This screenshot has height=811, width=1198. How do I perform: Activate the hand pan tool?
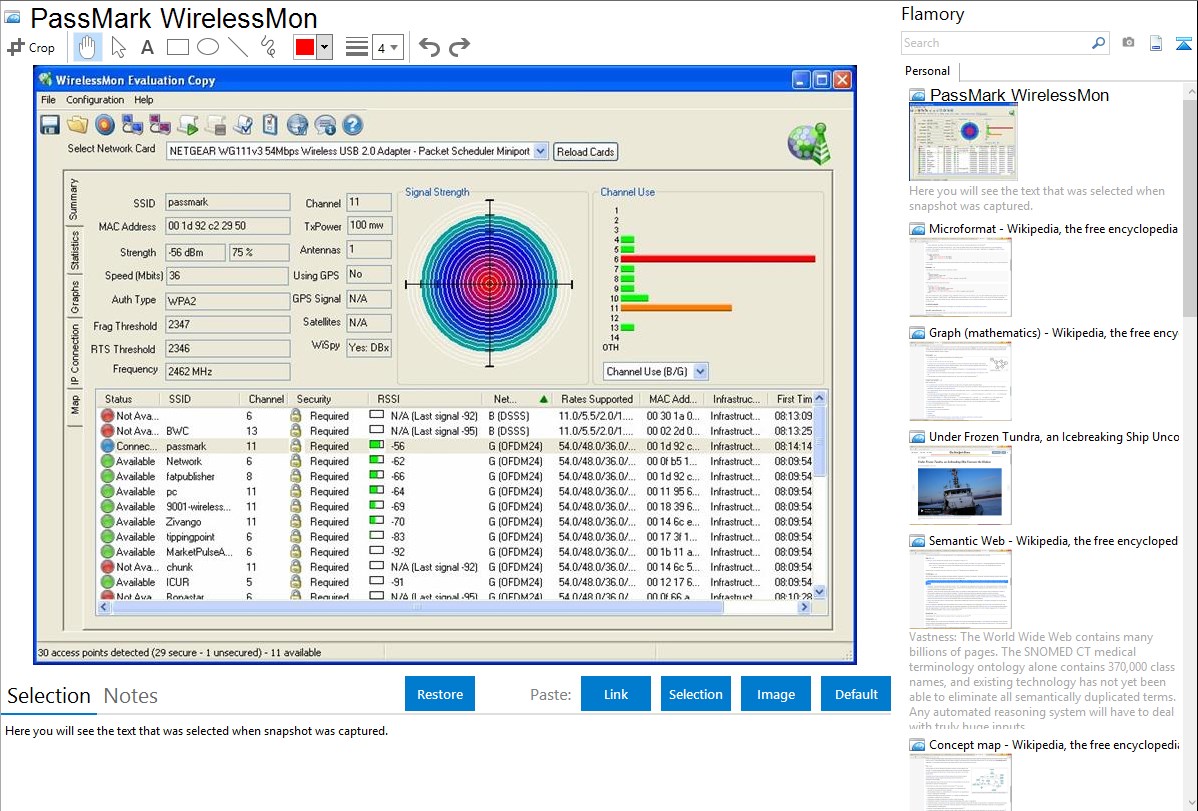(87, 47)
